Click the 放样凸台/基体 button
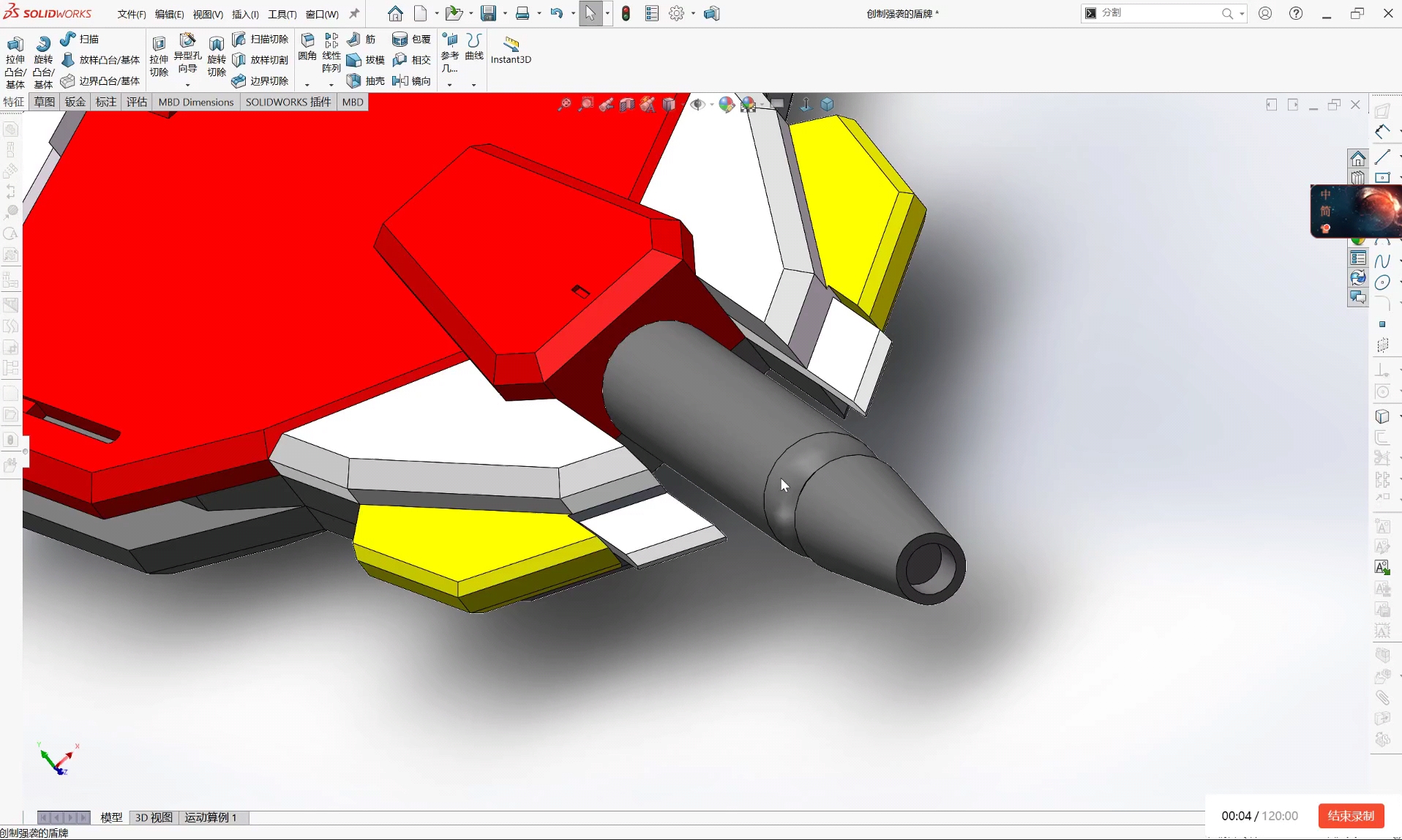 (101, 60)
